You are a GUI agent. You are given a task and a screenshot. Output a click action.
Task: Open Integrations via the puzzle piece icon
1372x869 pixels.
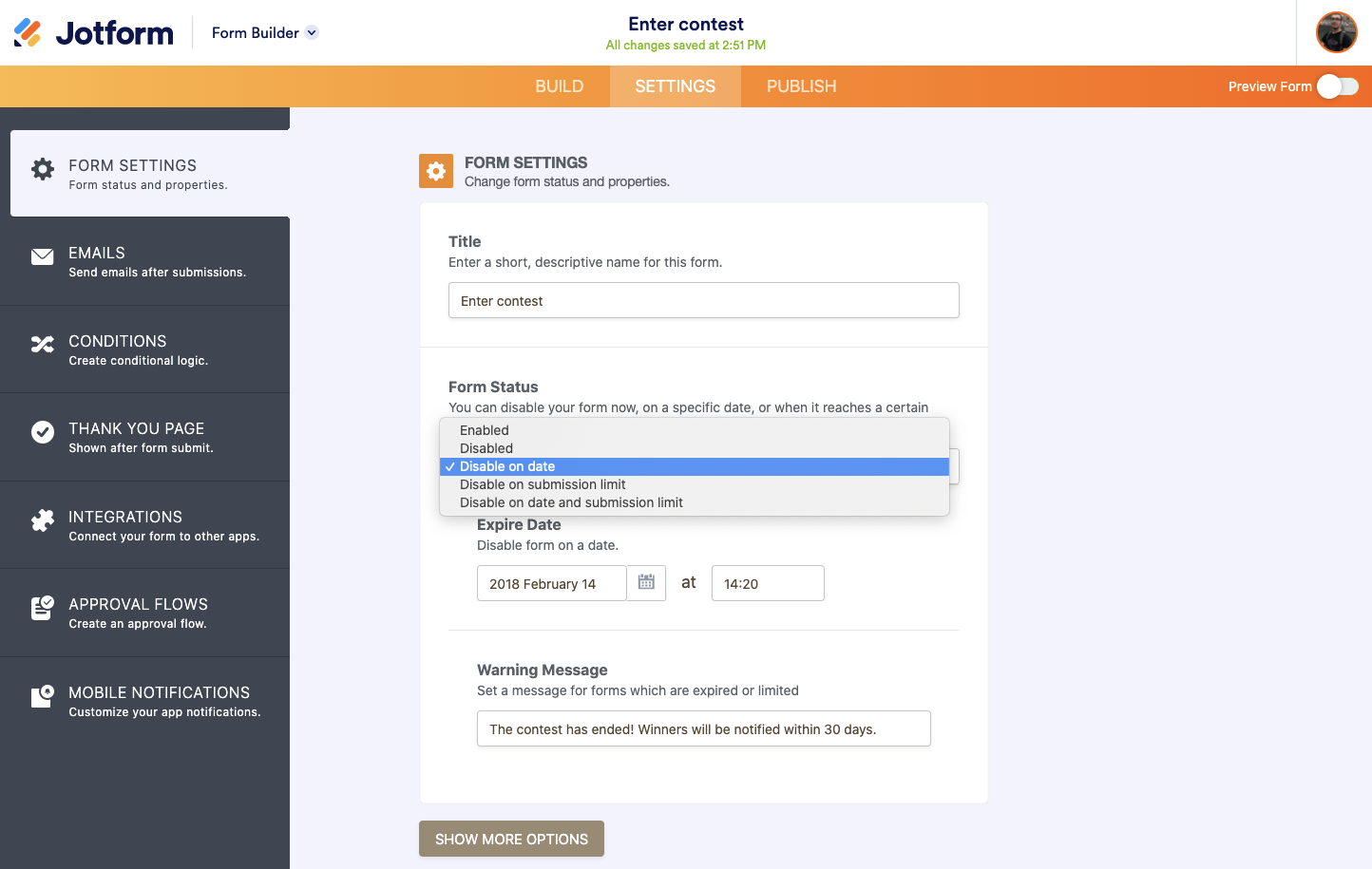pos(42,520)
